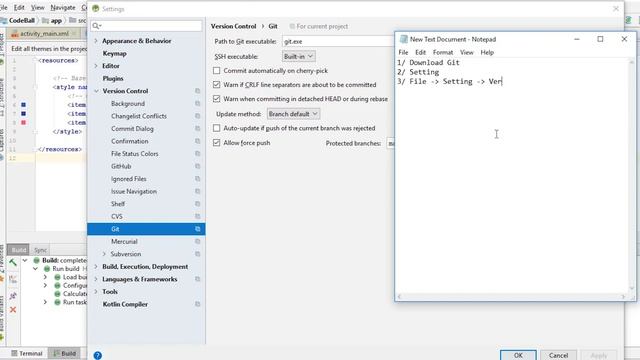
Task: Click OK button in Settings dialog
Action: (x=518, y=355)
